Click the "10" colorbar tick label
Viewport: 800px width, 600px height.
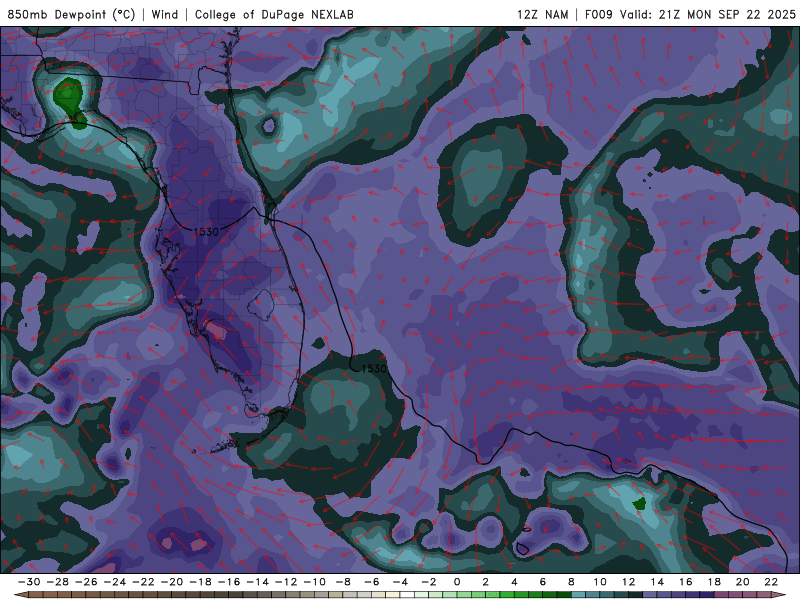coord(600,582)
